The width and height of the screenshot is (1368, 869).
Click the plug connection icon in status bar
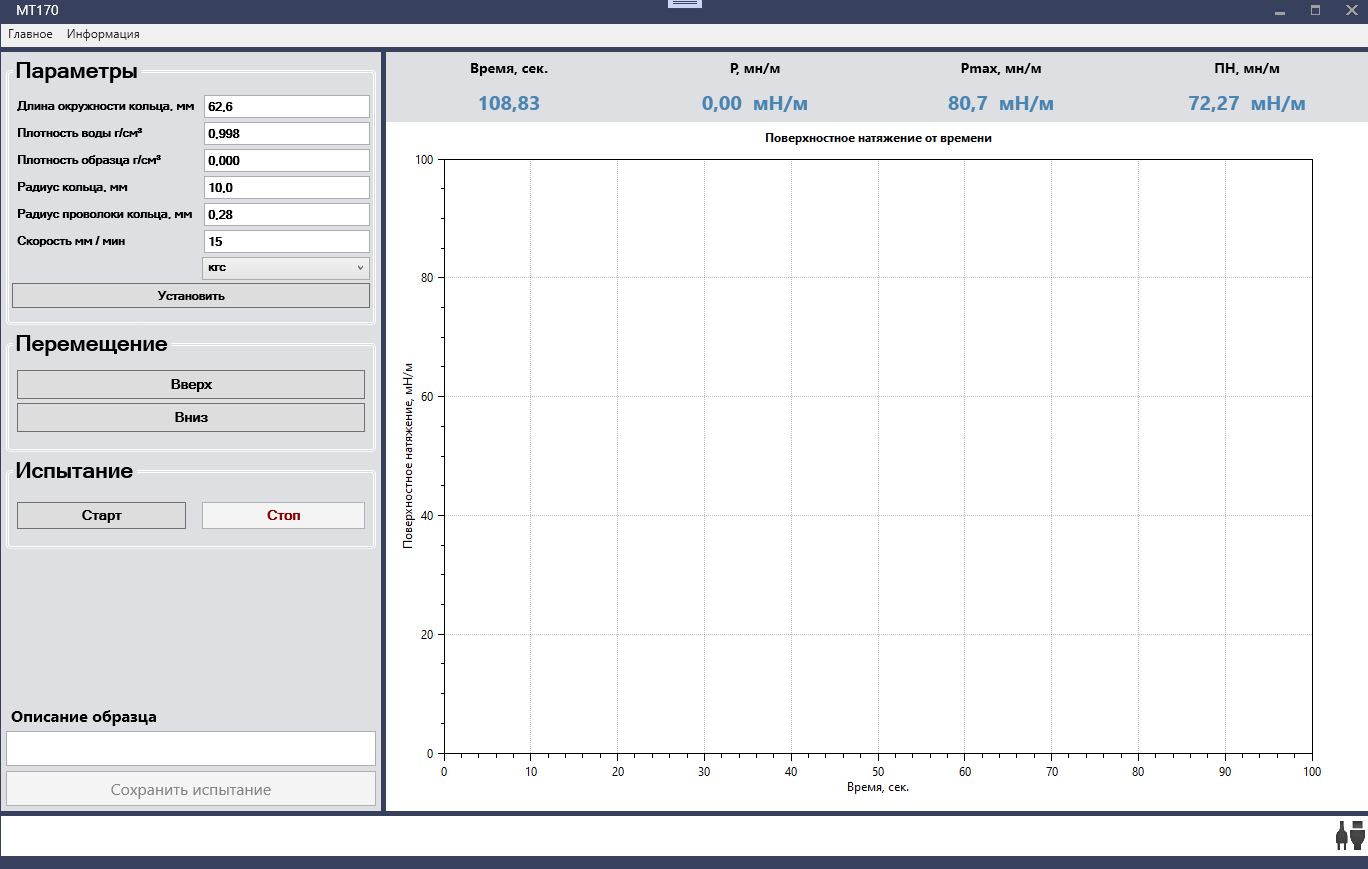coord(1349,834)
